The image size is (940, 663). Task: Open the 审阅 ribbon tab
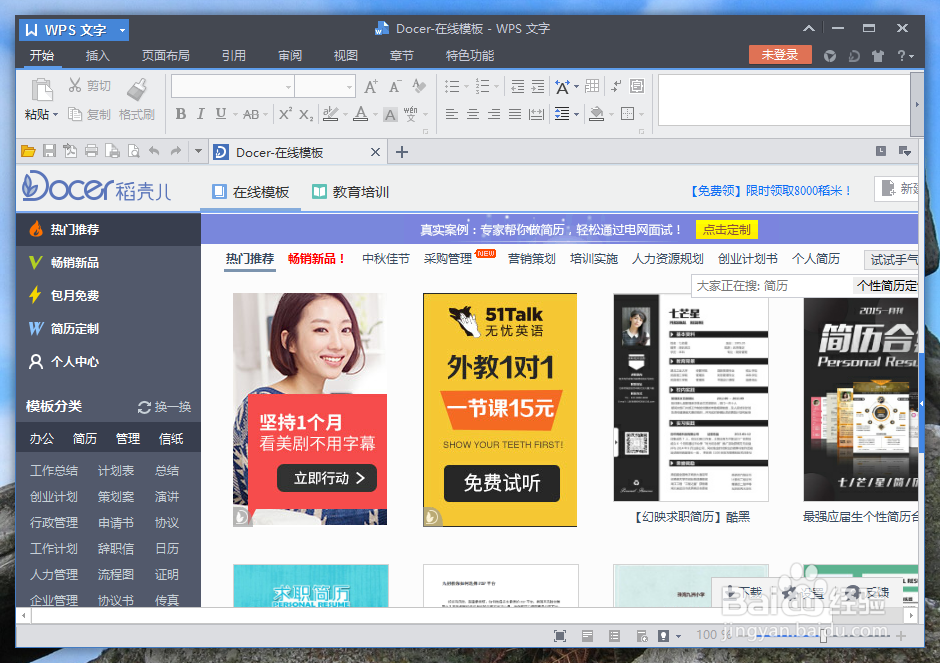click(290, 56)
